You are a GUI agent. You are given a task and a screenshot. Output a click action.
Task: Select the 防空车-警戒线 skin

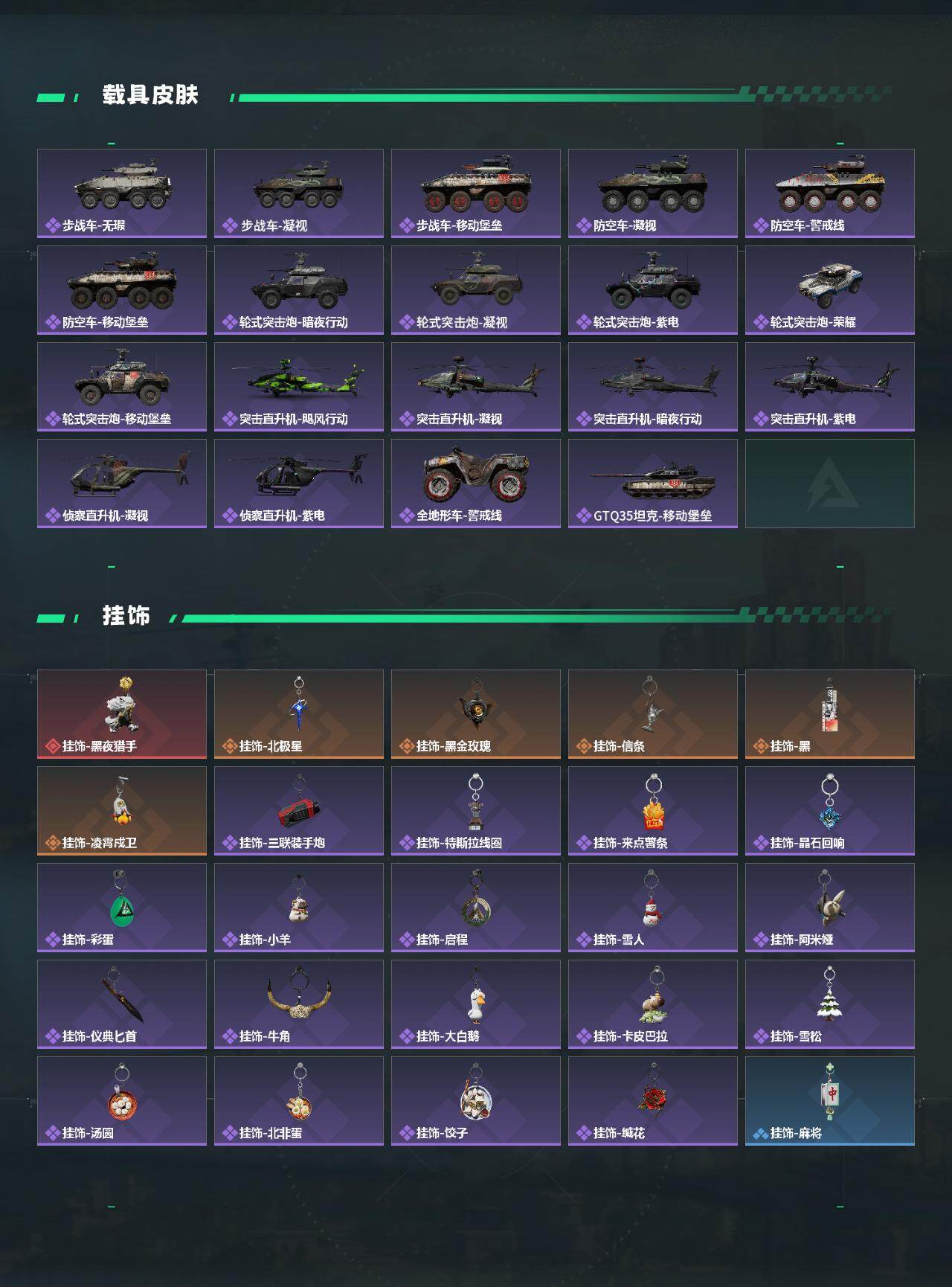[830, 193]
